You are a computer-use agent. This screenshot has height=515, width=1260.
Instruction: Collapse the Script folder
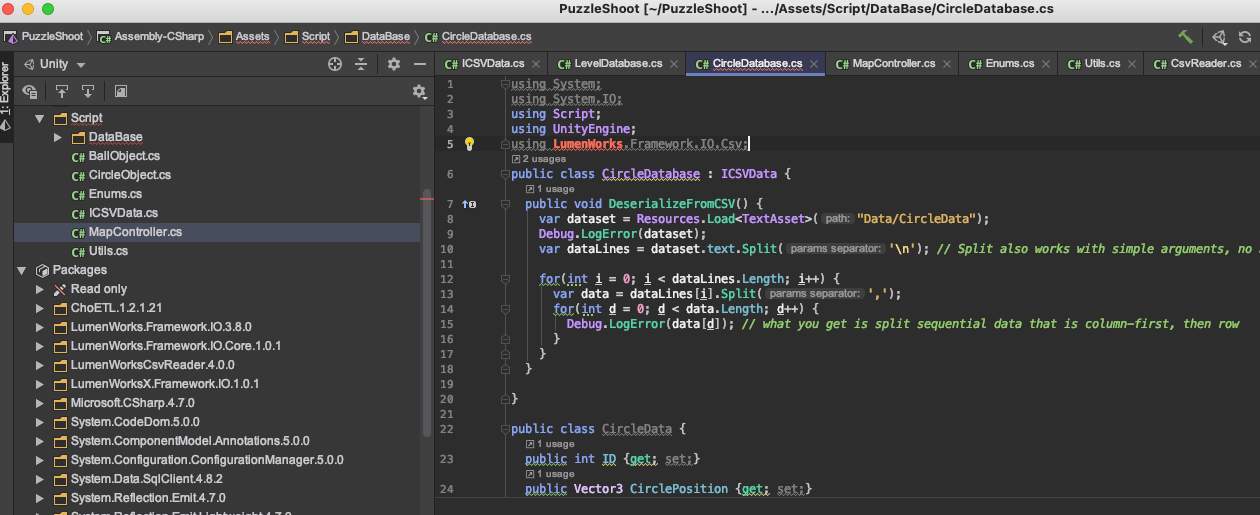point(40,118)
